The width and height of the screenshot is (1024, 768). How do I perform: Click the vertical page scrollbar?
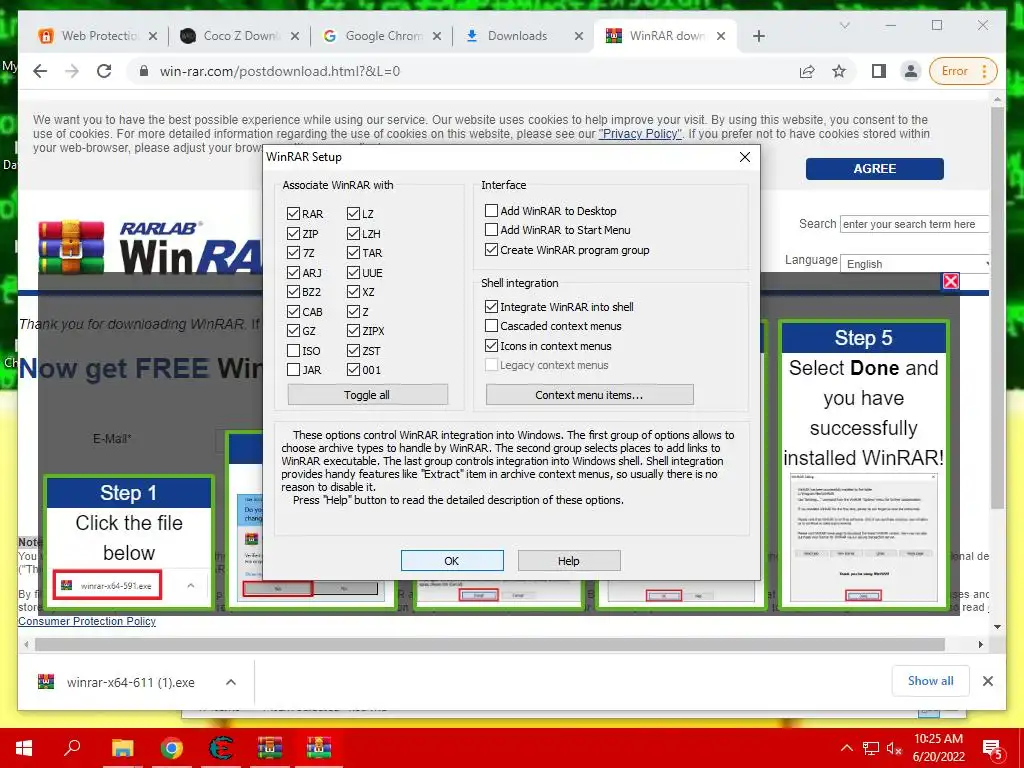(997, 307)
